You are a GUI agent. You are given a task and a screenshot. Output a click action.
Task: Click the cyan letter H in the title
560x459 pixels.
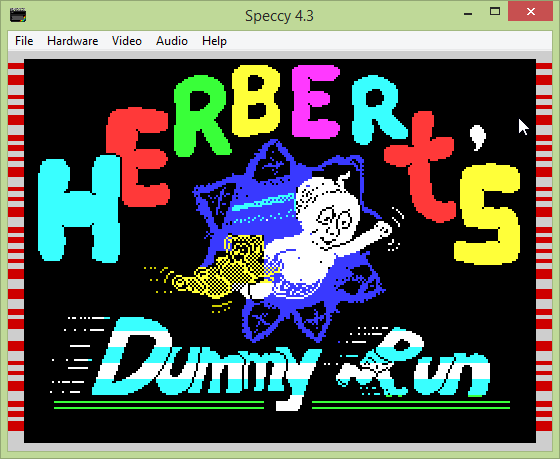(79, 210)
